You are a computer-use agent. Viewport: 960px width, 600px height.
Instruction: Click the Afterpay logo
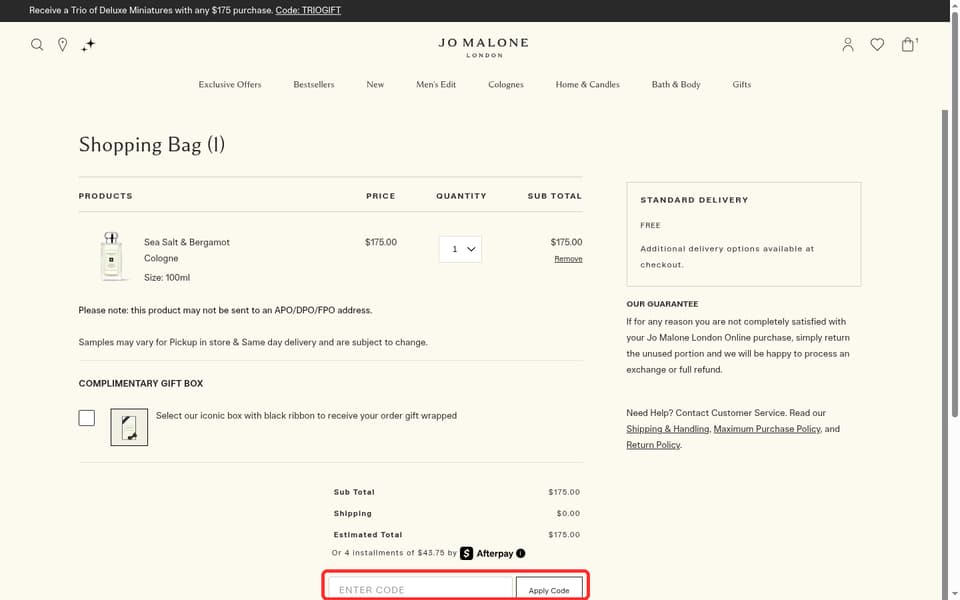click(487, 553)
